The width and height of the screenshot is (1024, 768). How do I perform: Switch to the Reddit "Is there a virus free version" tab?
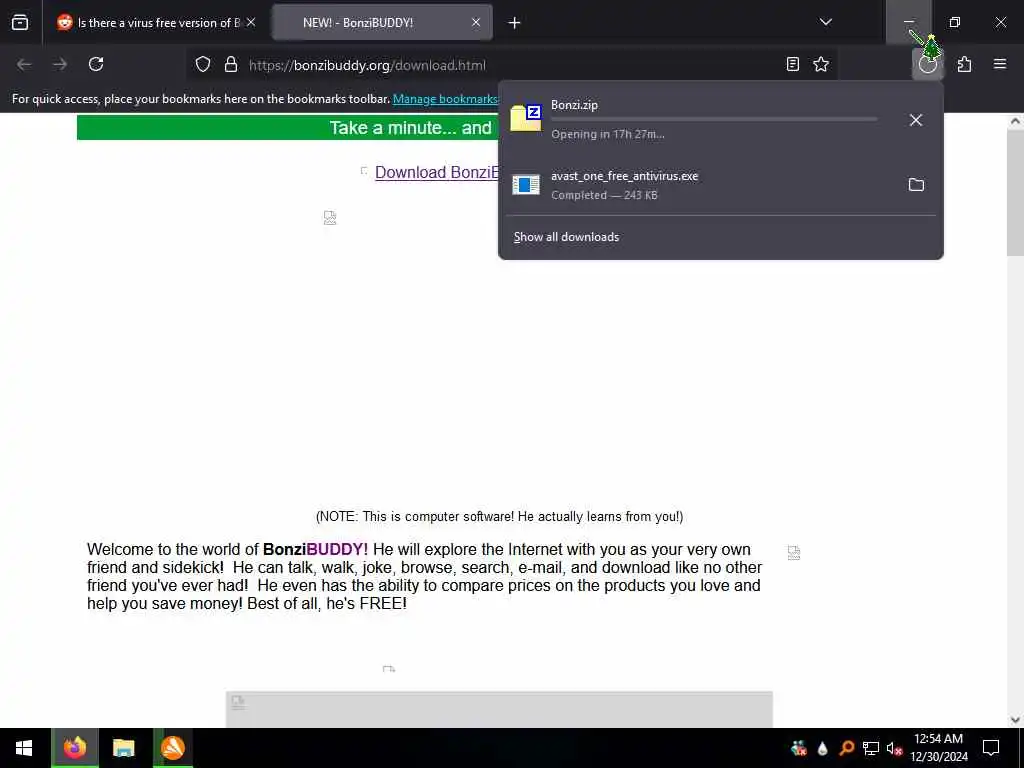[x=156, y=22]
